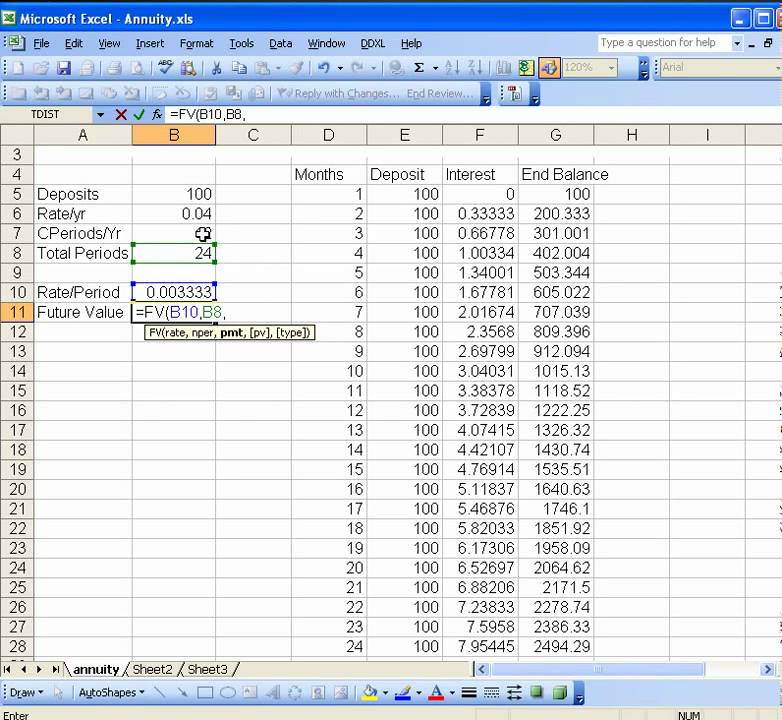Open Insert Function with the fx icon

[157, 115]
